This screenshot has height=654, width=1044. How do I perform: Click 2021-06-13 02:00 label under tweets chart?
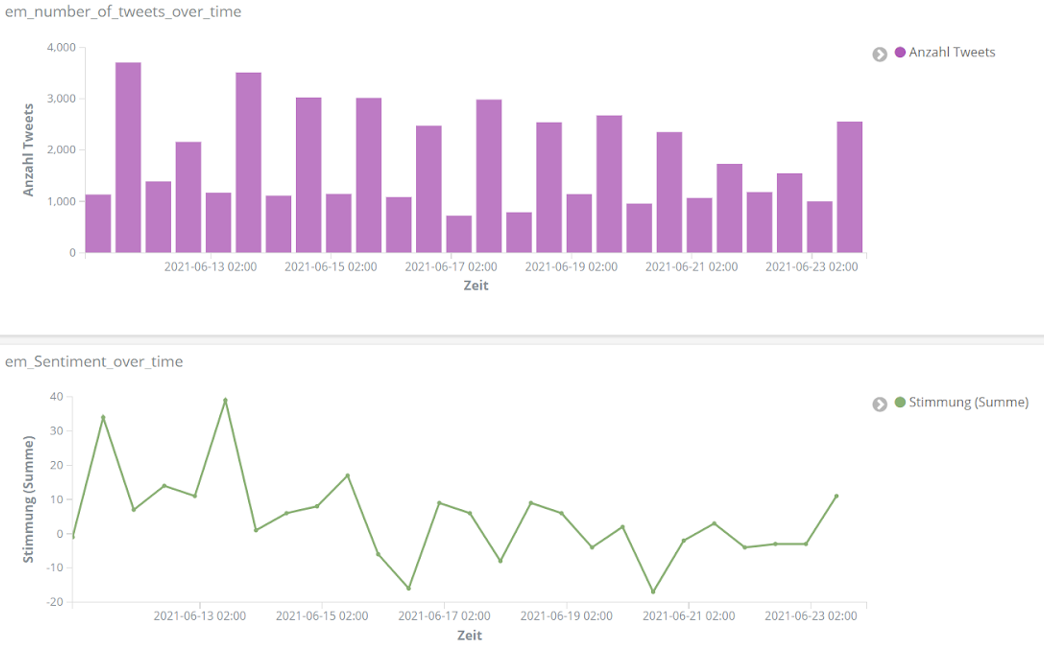210,267
